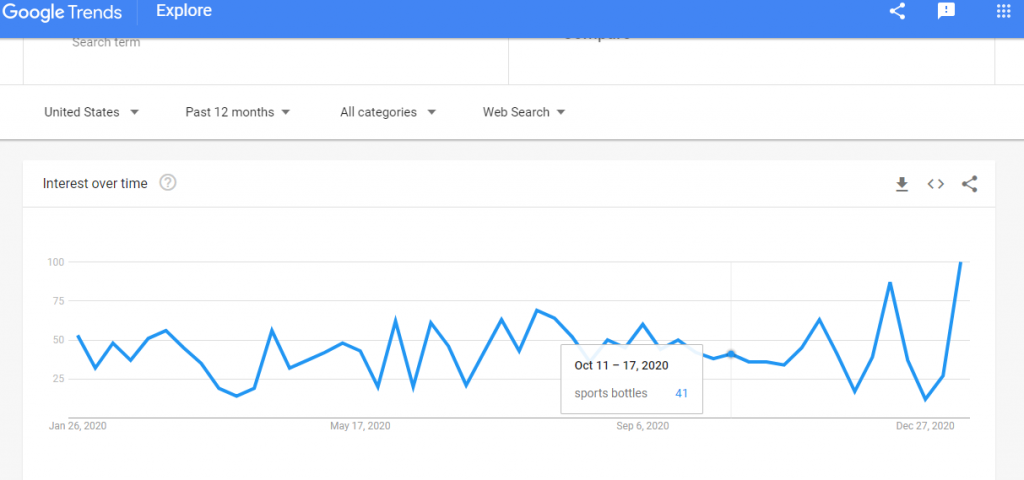Click the help icon beside Interest over time
The height and width of the screenshot is (480, 1024).
pyautogui.click(x=168, y=183)
